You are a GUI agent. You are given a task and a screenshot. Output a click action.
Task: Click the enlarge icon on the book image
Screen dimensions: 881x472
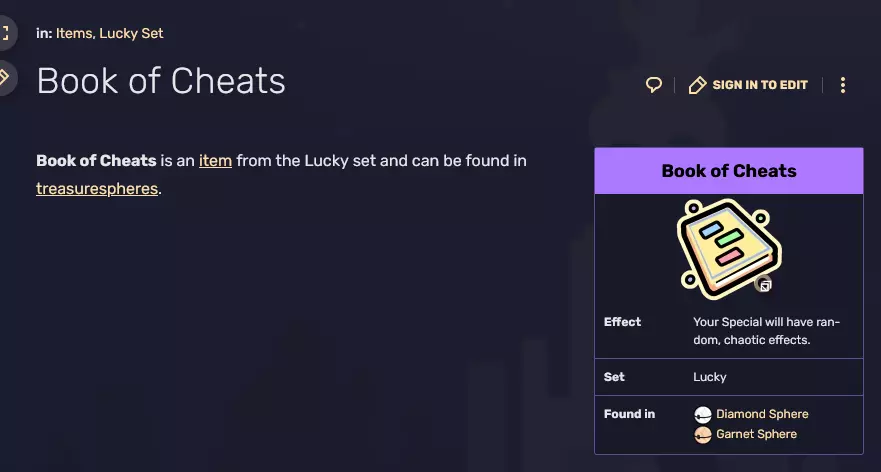(x=765, y=285)
